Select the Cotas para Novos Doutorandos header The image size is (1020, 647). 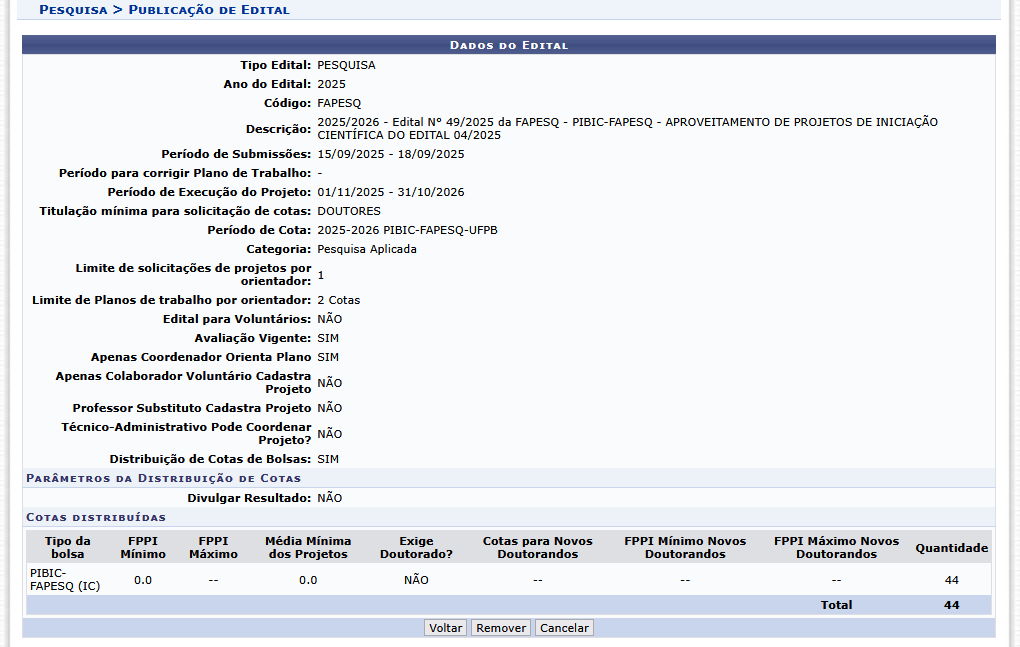tap(537, 547)
